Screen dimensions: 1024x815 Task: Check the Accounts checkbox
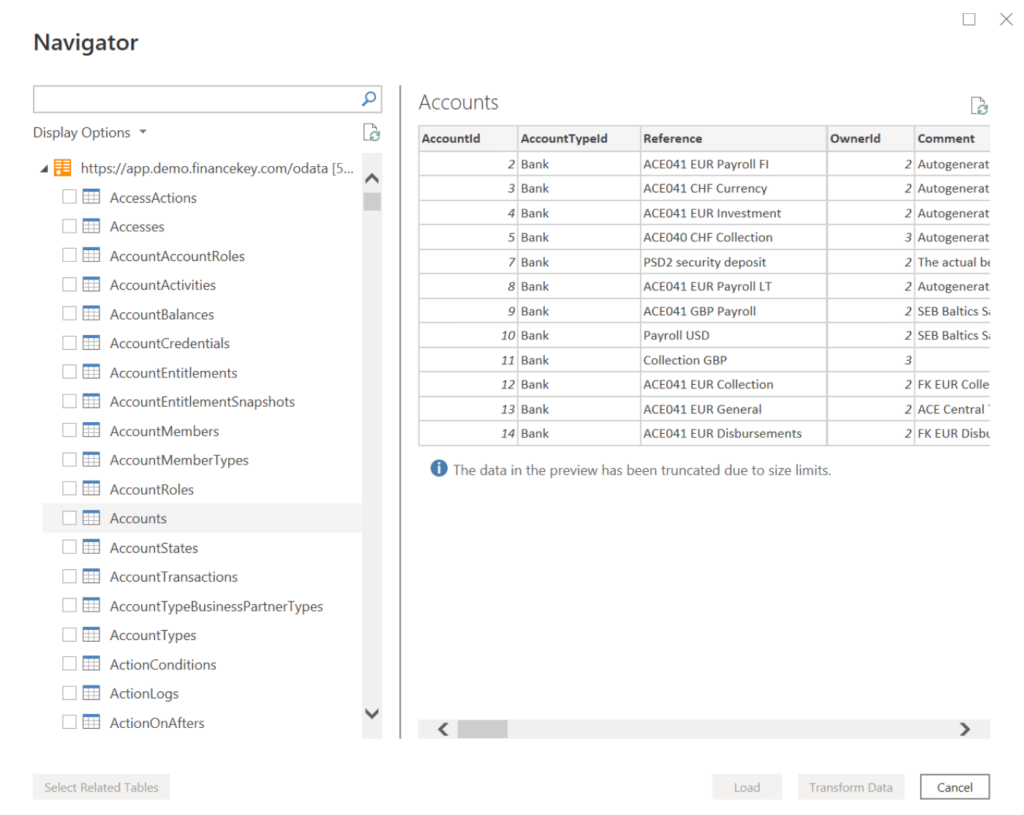(x=69, y=518)
